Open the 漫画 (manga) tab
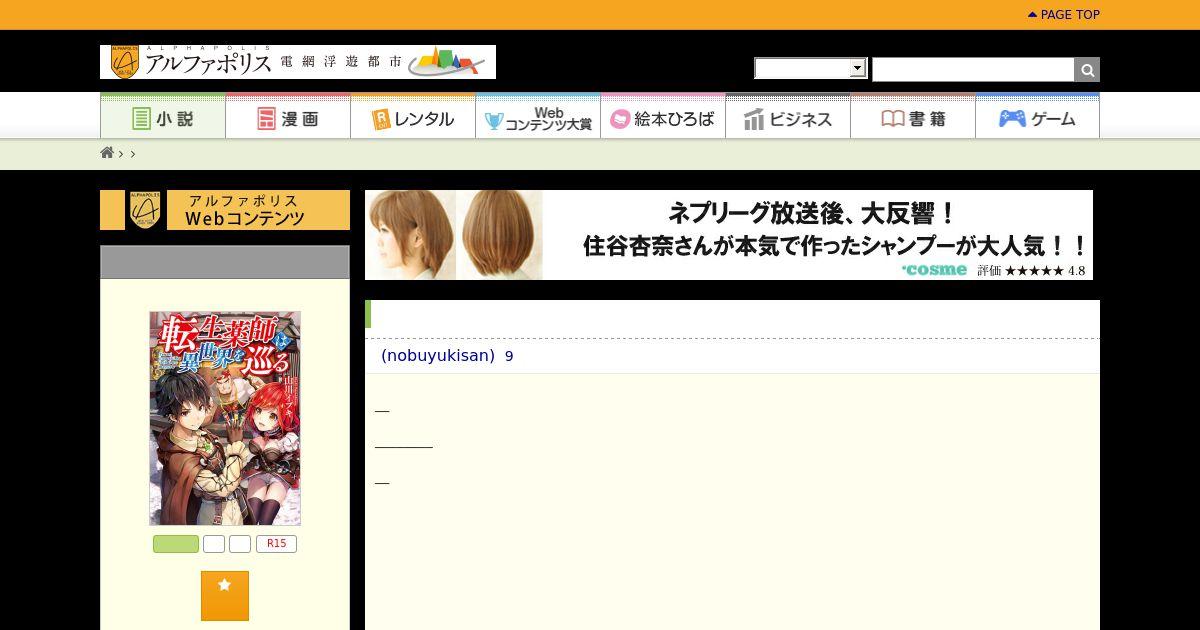Image resolution: width=1200 pixels, height=630 pixels. [288, 118]
